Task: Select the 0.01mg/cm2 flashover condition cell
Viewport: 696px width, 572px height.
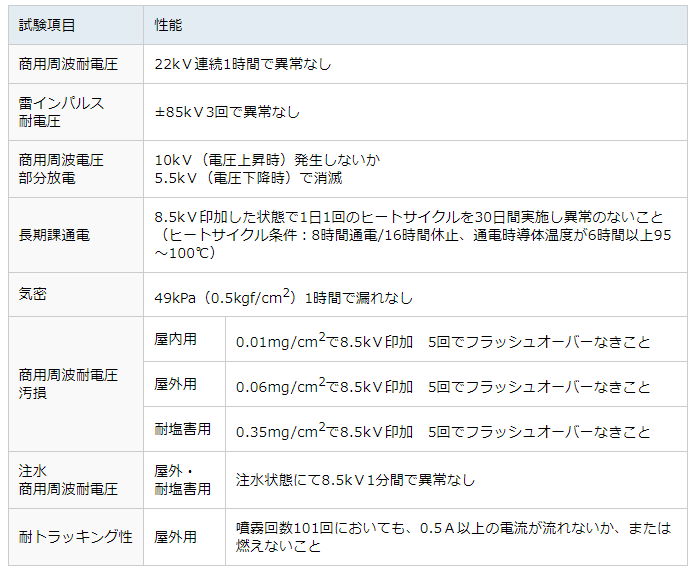Action: point(443,342)
